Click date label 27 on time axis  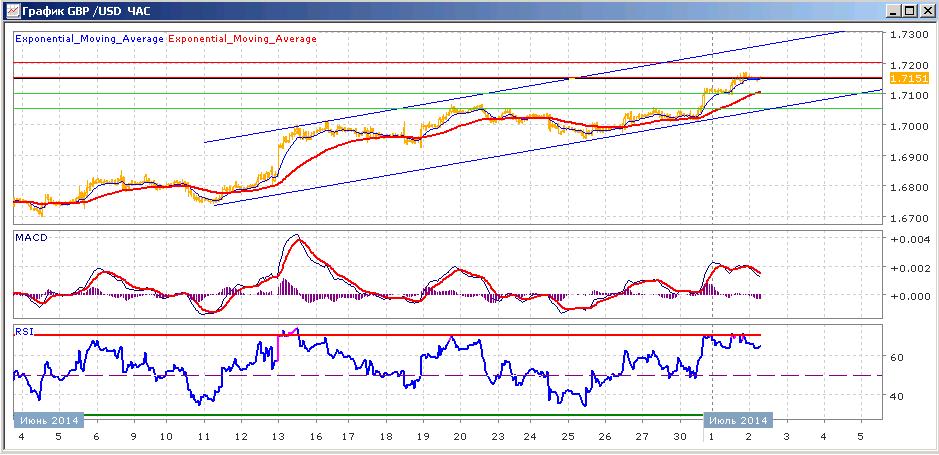641,436
